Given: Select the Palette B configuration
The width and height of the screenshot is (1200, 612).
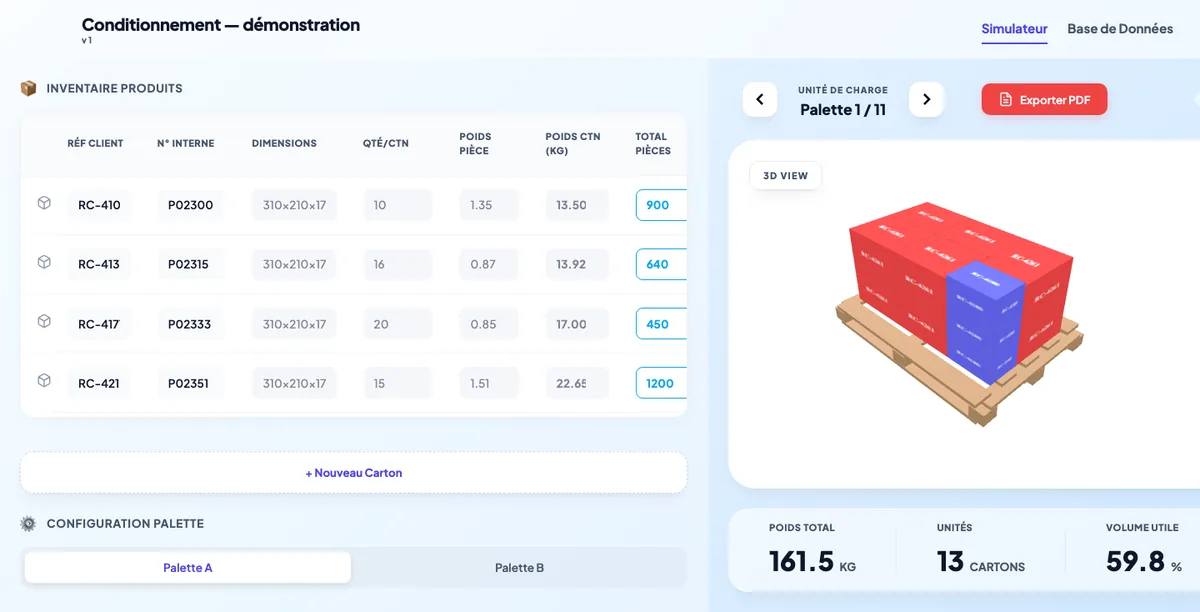Looking at the screenshot, I should click(x=519, y=568).
